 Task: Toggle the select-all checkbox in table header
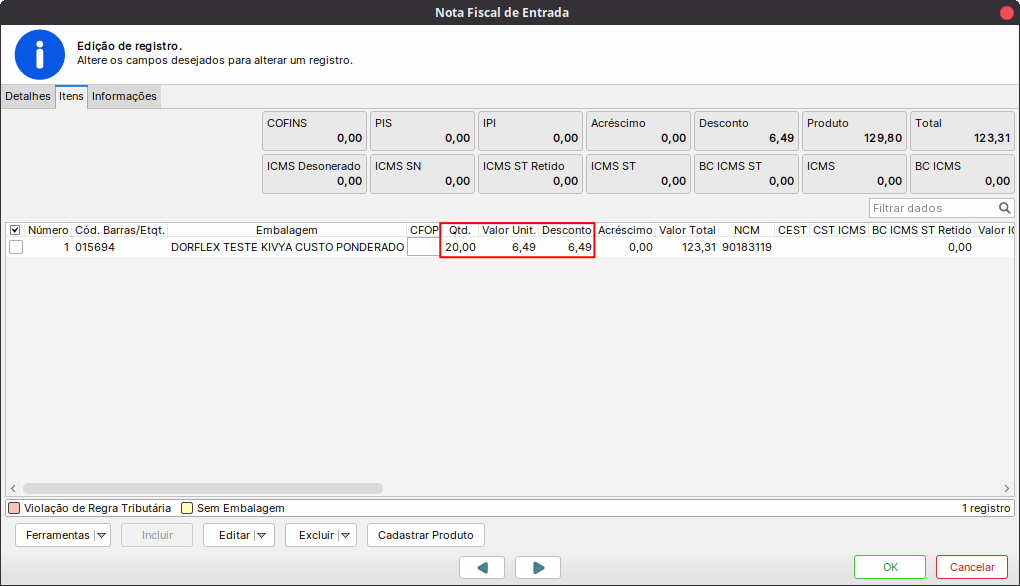pos(15,230)
